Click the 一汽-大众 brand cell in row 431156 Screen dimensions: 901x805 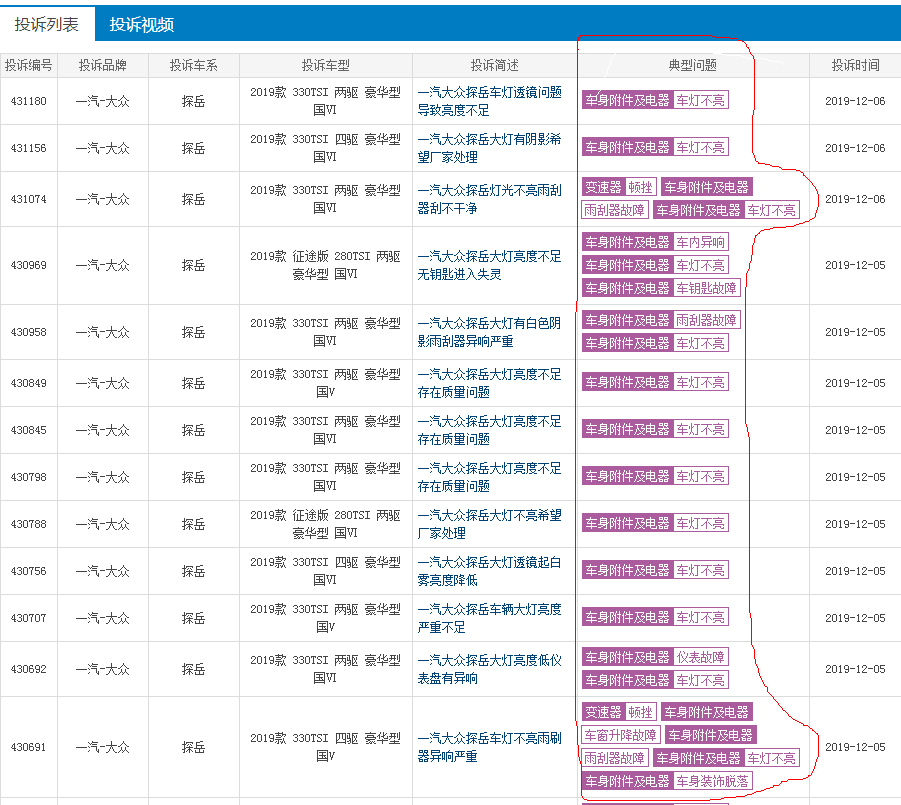click(103, 148)
